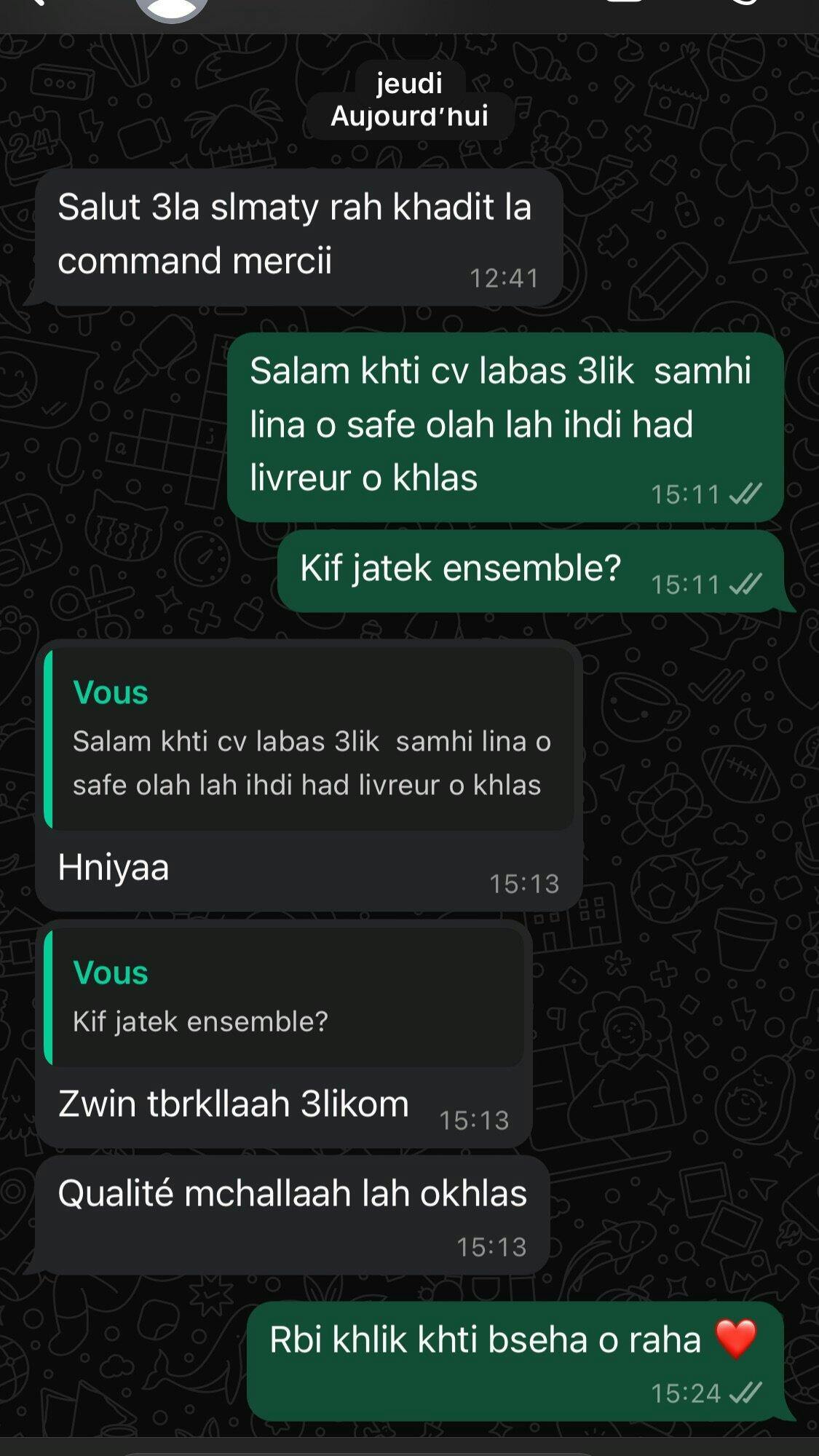
Task: Select the green 'Kif jatek ensemble?' sent bubble
Action: (x=531, y=571)
